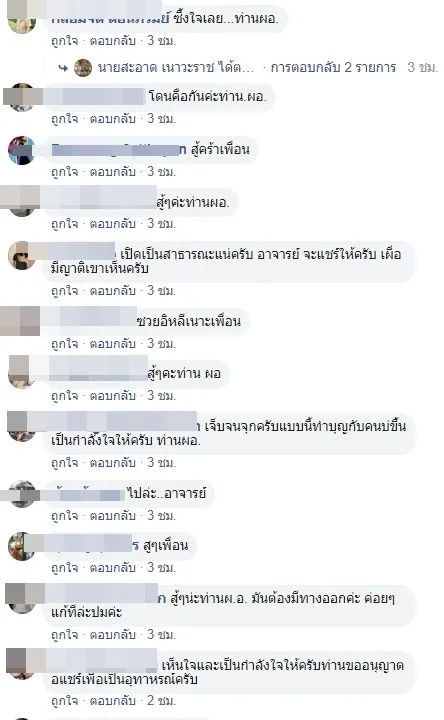Reply to the comment เจ็บจนจุกครับ
This screenshot has width=444, height=720.
(112, 462)
